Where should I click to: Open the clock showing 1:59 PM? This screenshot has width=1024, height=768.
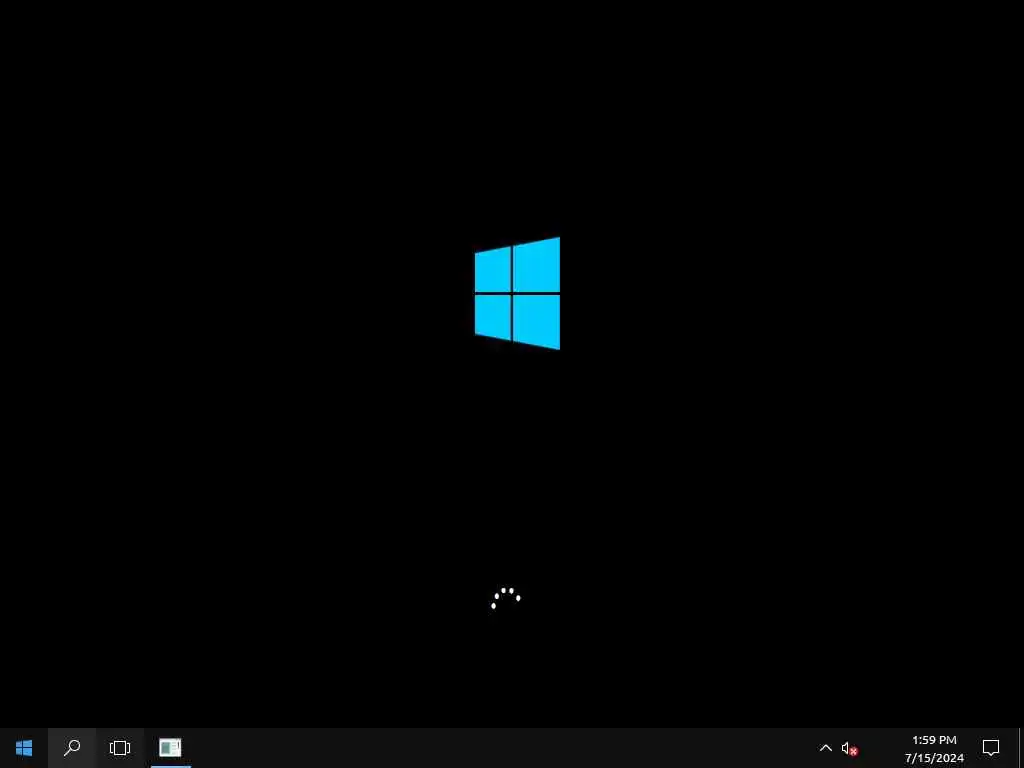click(934, 748)
